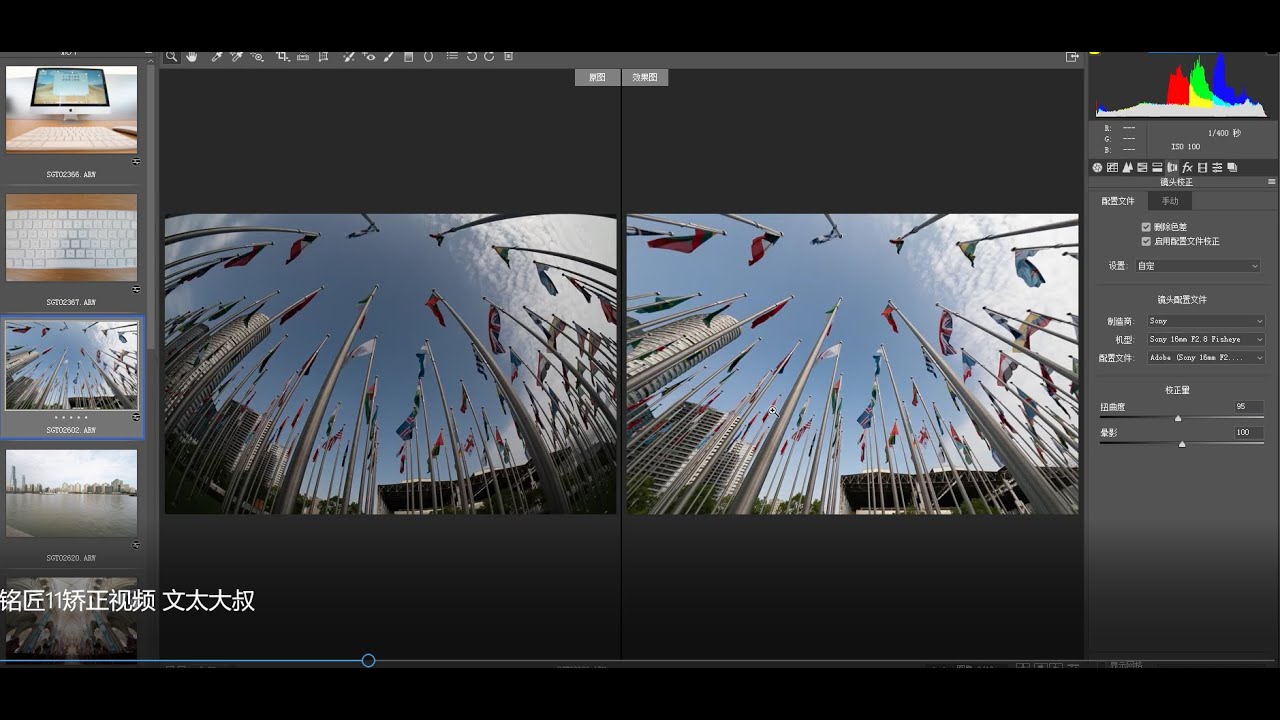Viewport: 1280px width, 720px height.
Task: Click the 1/400 秒 shutter speed text
Action: [x=1224, y=133]
